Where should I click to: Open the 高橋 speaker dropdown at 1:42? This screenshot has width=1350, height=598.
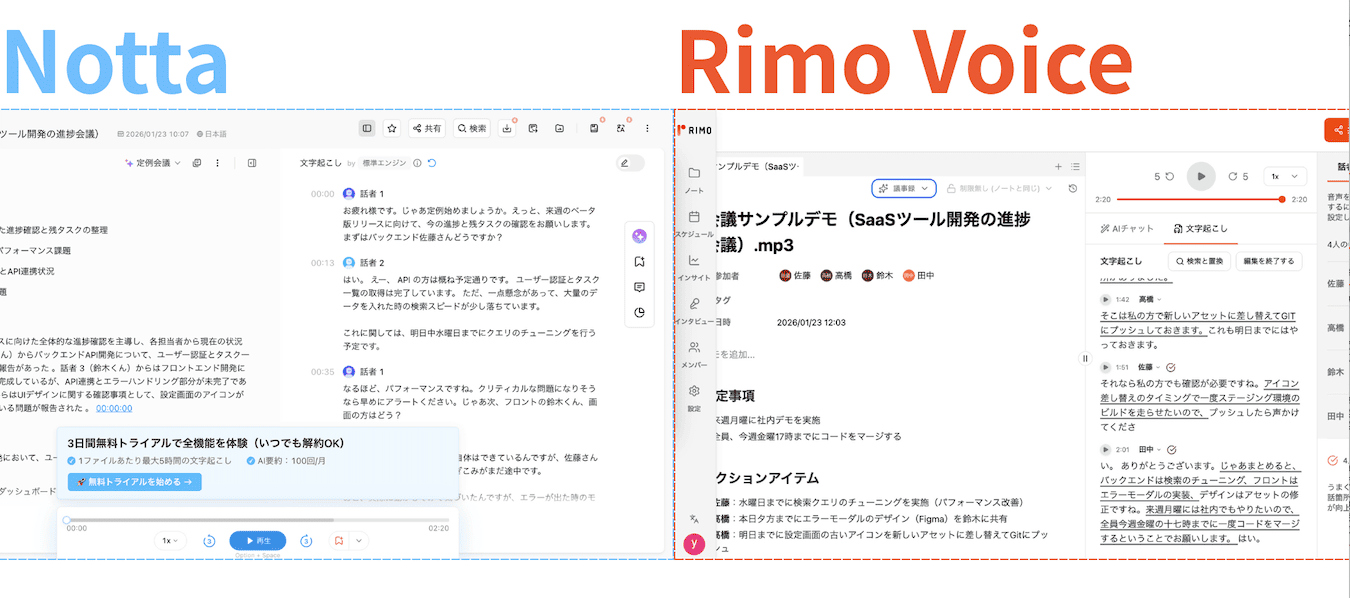click(x=1150, y=299)
